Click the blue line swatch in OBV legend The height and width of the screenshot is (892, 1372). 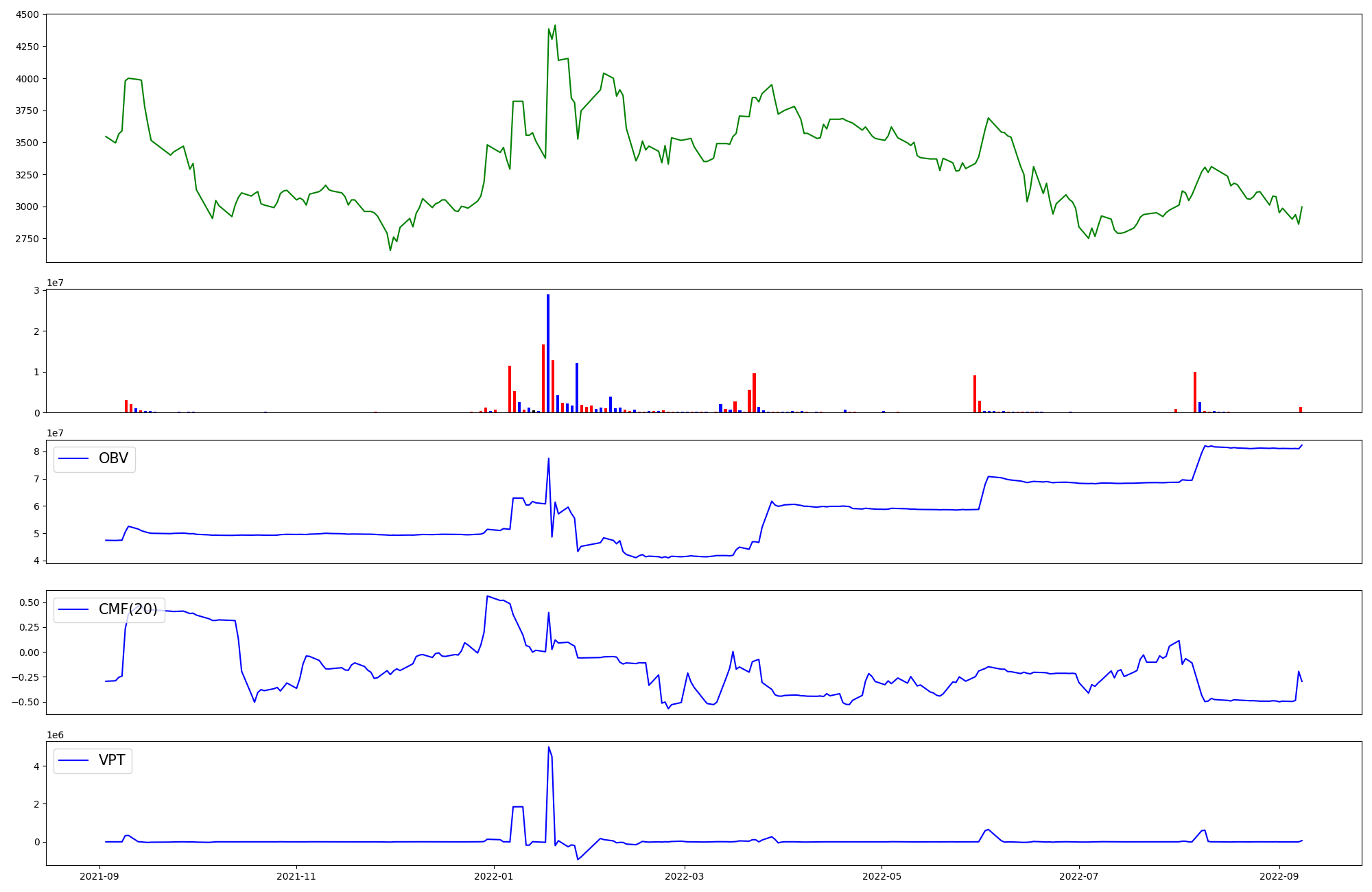(74, 459)
